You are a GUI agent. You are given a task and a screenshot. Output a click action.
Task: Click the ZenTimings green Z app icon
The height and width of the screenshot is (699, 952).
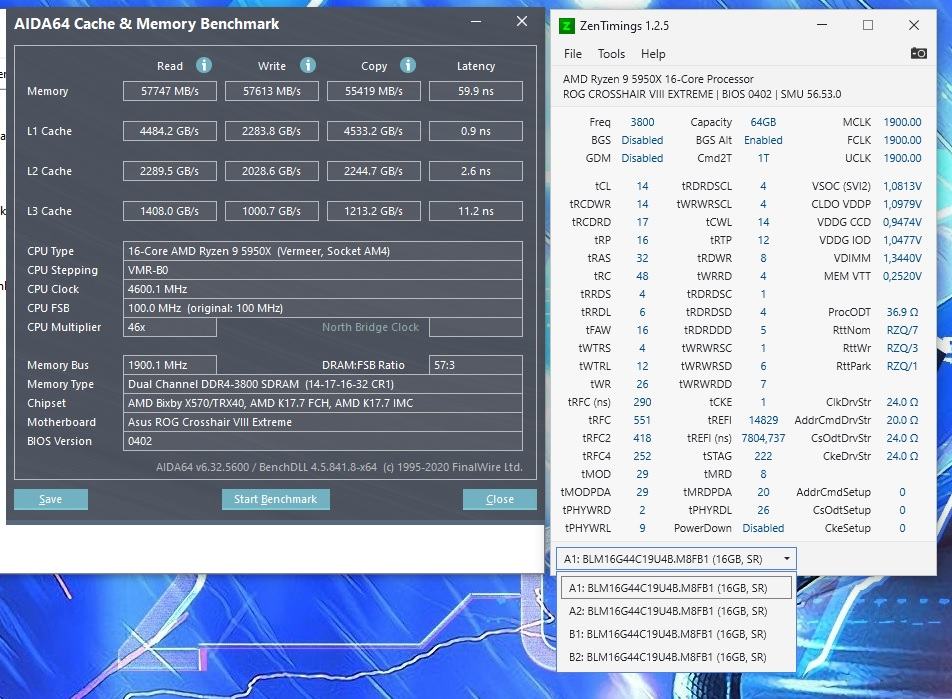click(566, 26)
